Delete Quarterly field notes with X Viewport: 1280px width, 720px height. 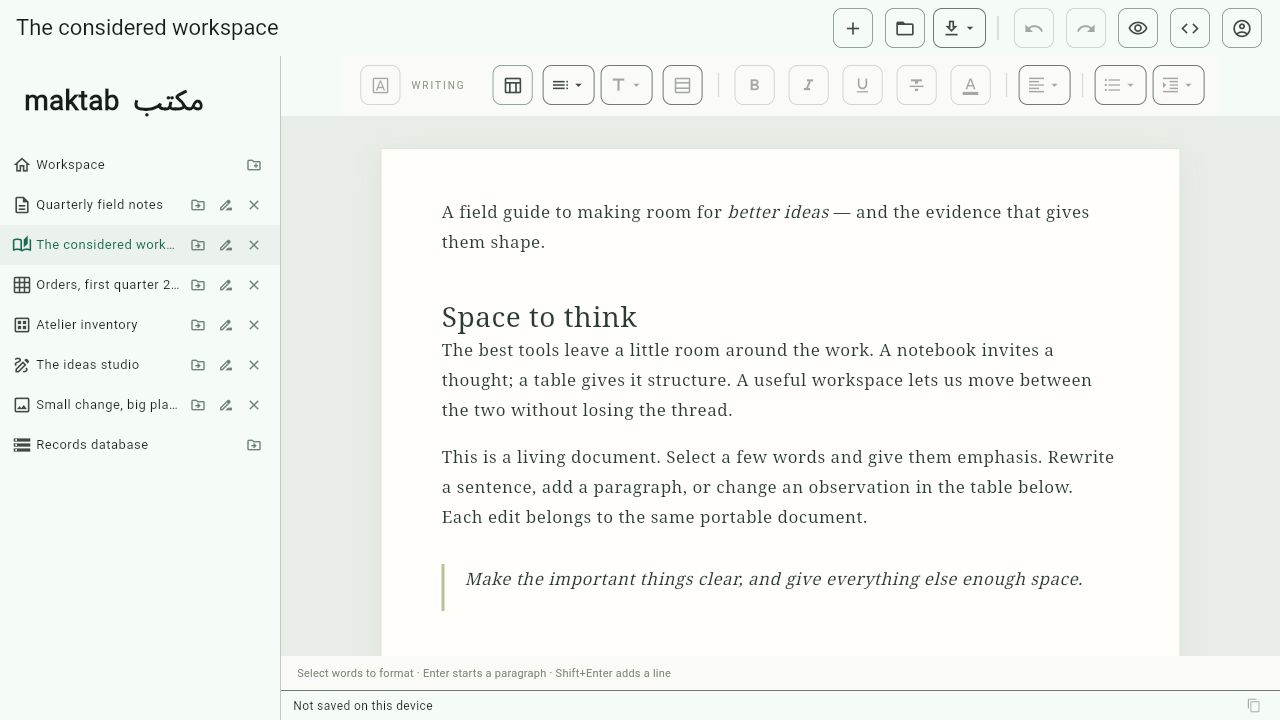pos(254,205)
